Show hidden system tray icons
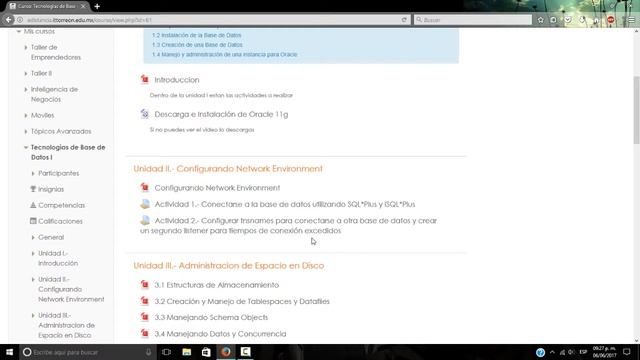 pos(552,352)
